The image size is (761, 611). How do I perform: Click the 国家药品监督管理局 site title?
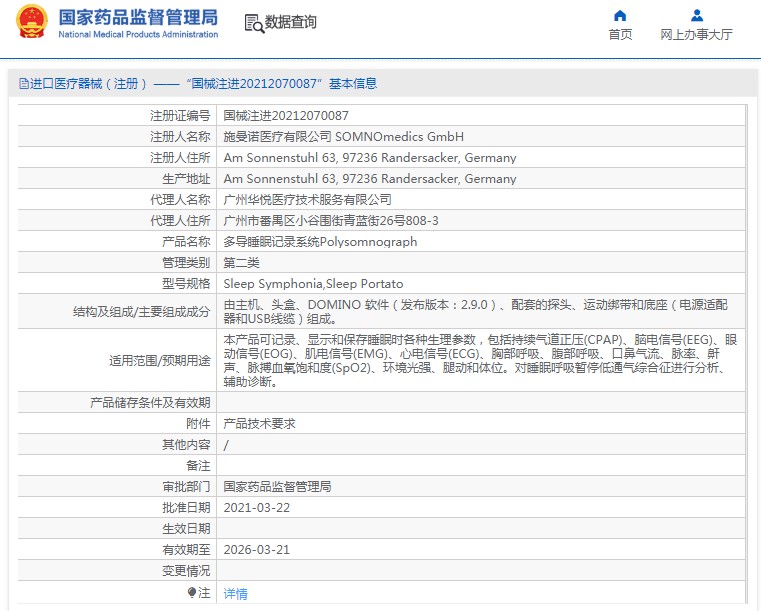(x=138, y=17)
